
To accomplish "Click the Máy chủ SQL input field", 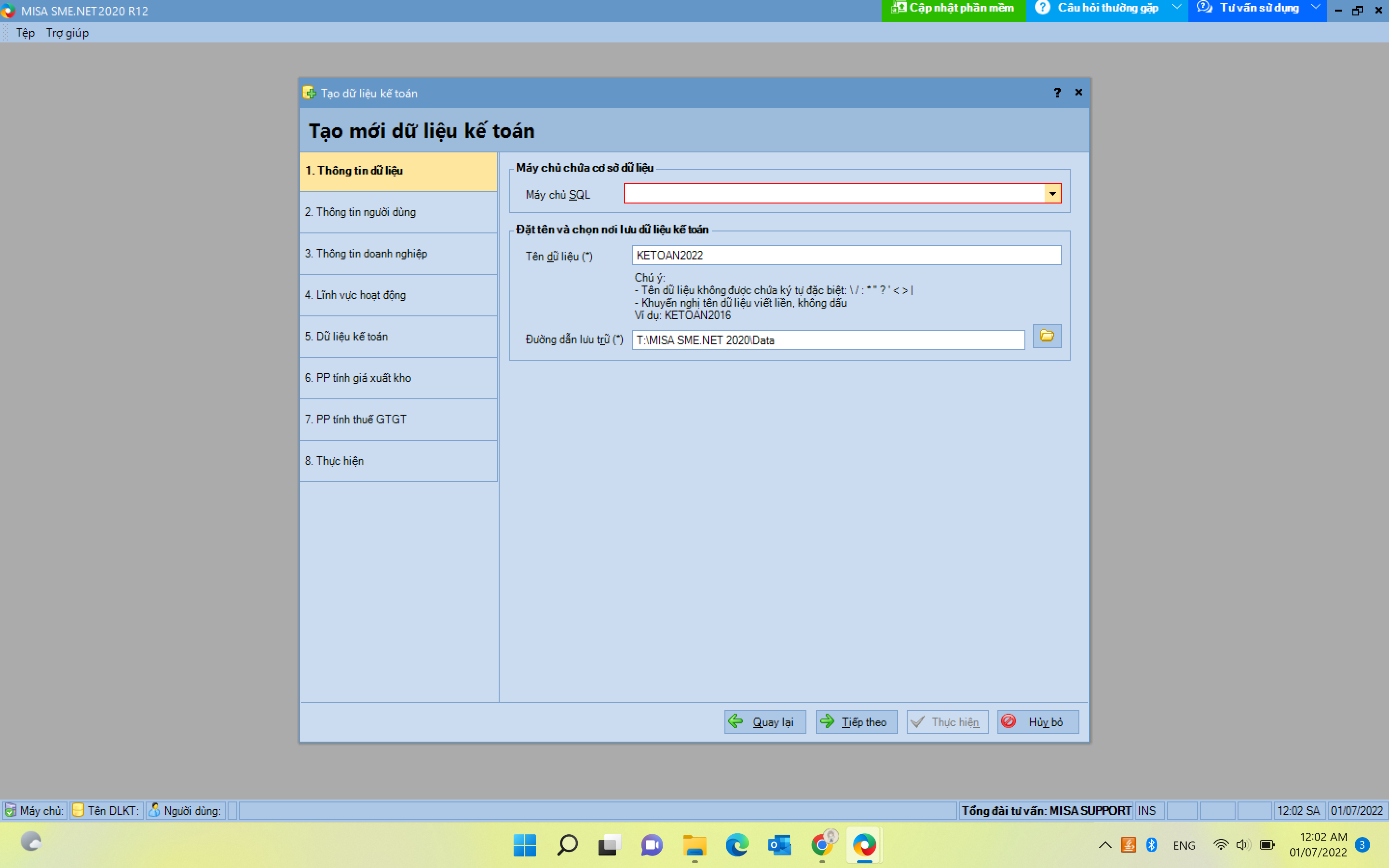I will click(834, 193).
